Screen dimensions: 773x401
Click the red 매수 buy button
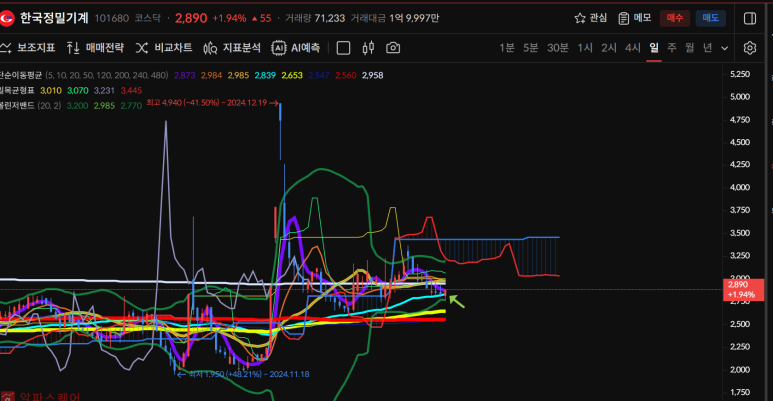(675, 18)
